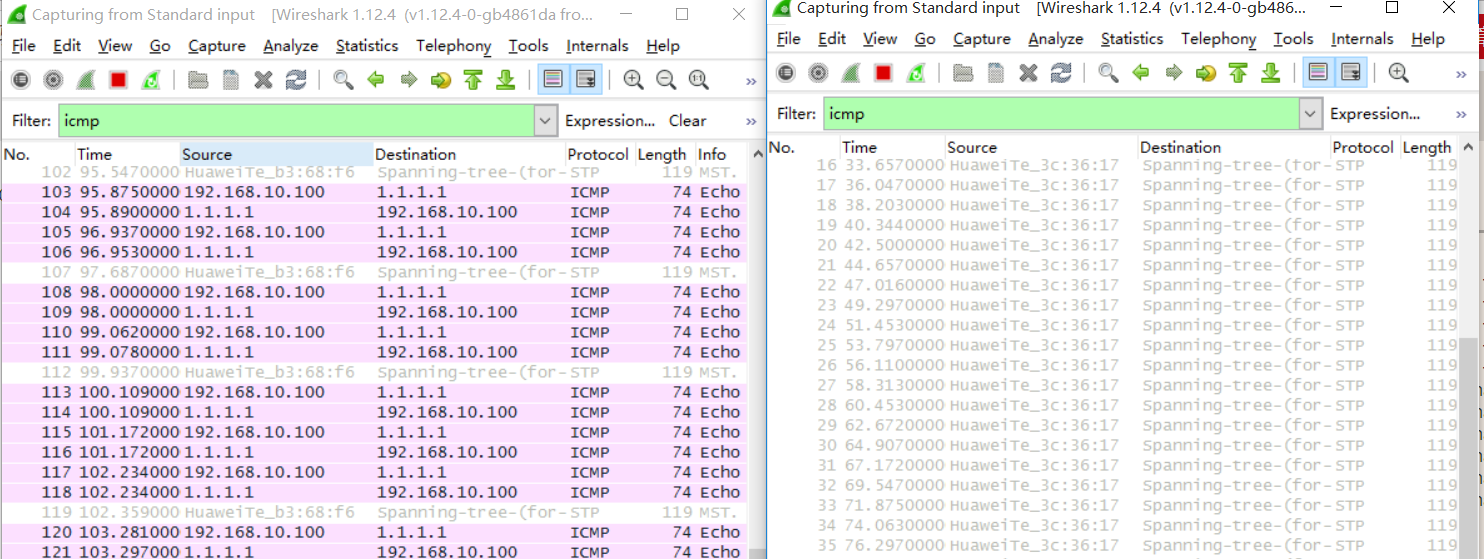Open Internals menu in right window
Screen dimensions: 1484x559
click(1362, 39)
